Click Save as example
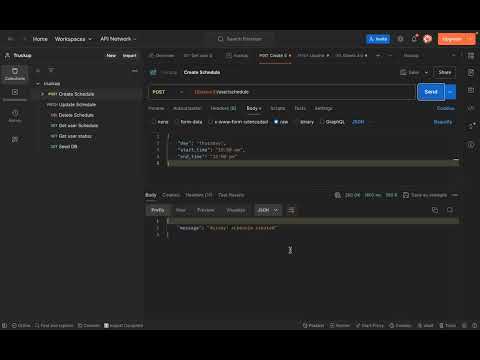The image size is (480, 360). 425,195
